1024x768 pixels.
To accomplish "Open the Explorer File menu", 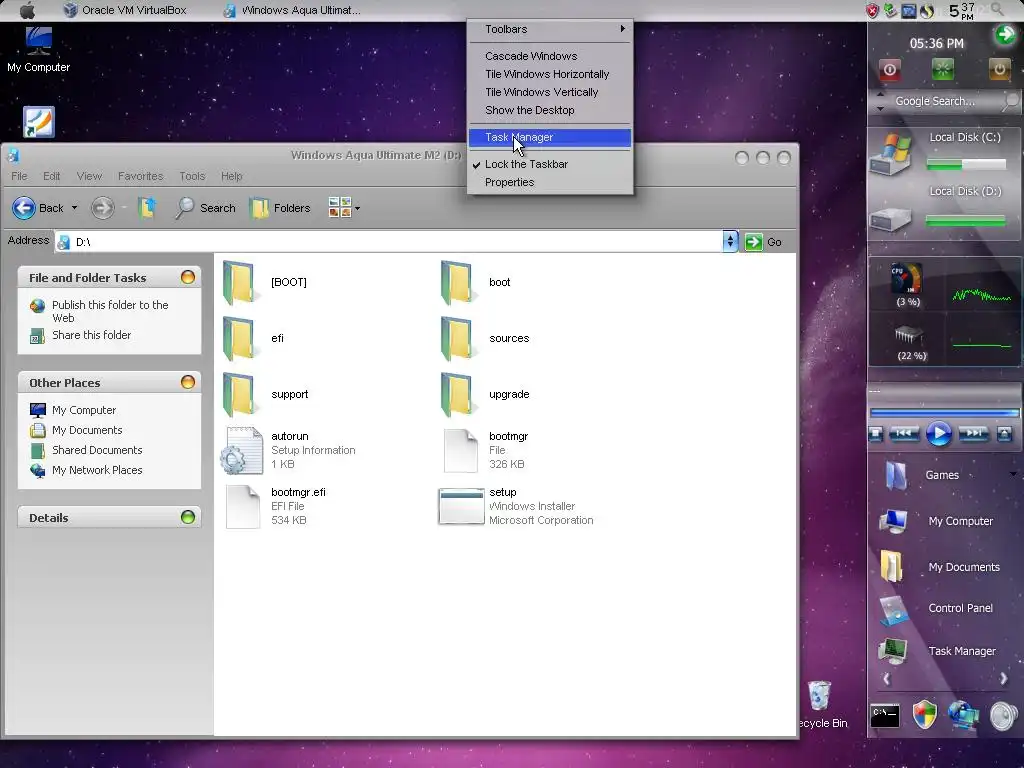I will (19, 176).
